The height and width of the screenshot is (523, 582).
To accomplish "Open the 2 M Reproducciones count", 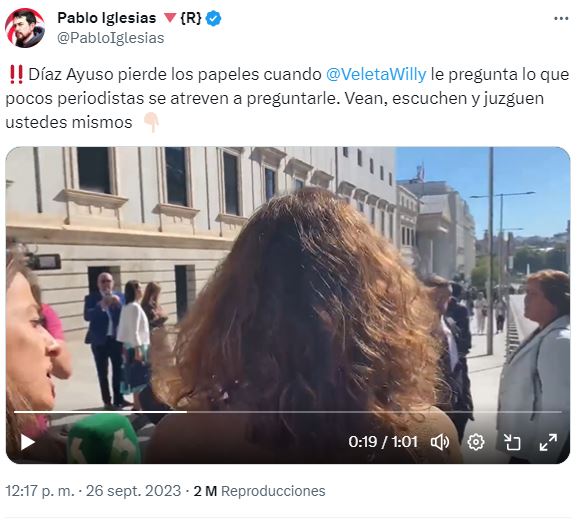I will point(259,491).
